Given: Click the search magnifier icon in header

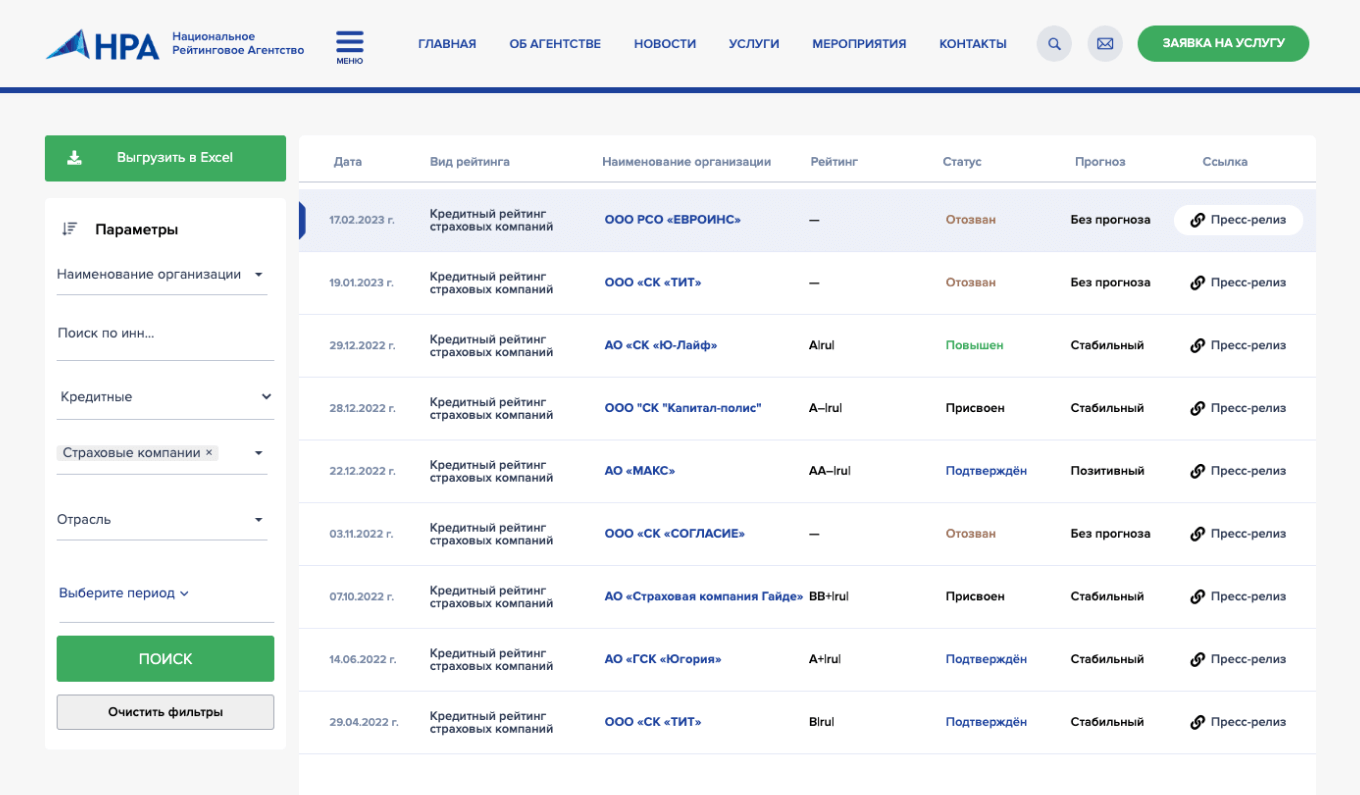Looking at the screenshot, I should (x=1054, y=44).
